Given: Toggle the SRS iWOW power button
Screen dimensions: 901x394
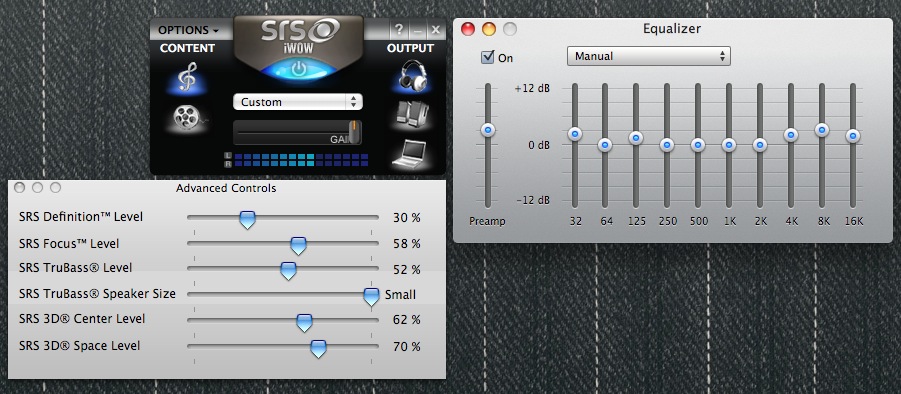Looking at the screenshot, I should coord(298,70).
